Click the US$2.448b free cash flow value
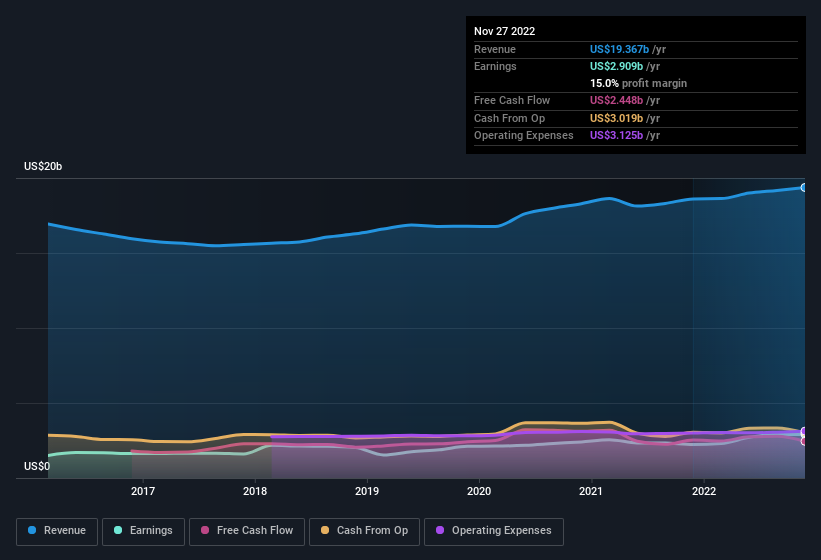 [x=616, y=100]
